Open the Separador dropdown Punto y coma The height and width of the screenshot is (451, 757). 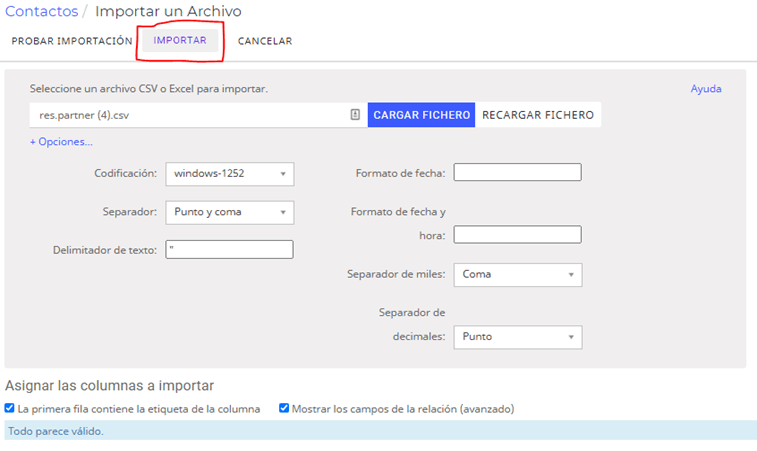coord(230,212)
